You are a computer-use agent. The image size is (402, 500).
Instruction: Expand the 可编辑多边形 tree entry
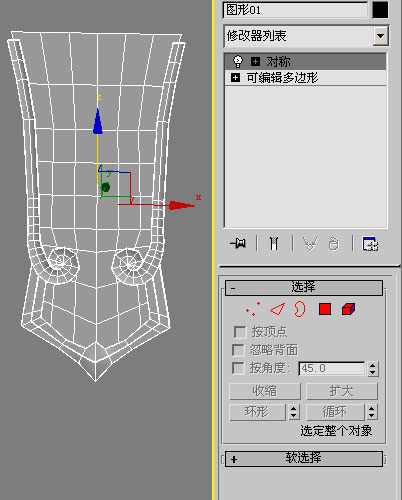click(x=235, y=78)
